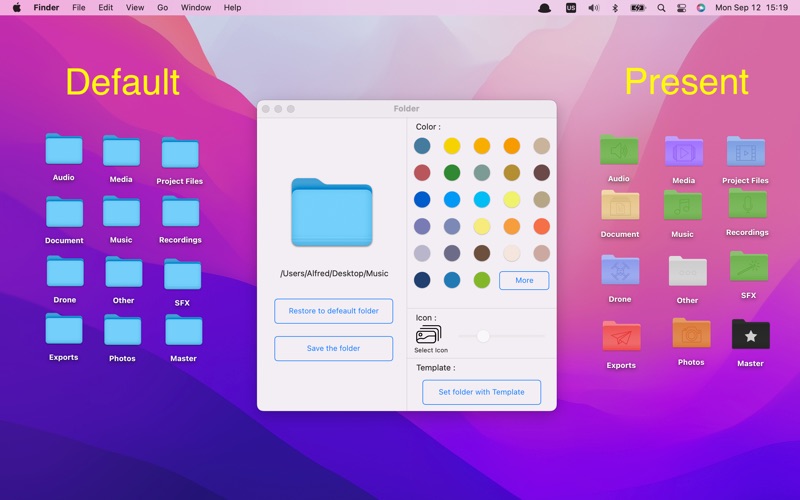Open the Go menu
The width and height of the screenshot is (800, 500).
162,7
